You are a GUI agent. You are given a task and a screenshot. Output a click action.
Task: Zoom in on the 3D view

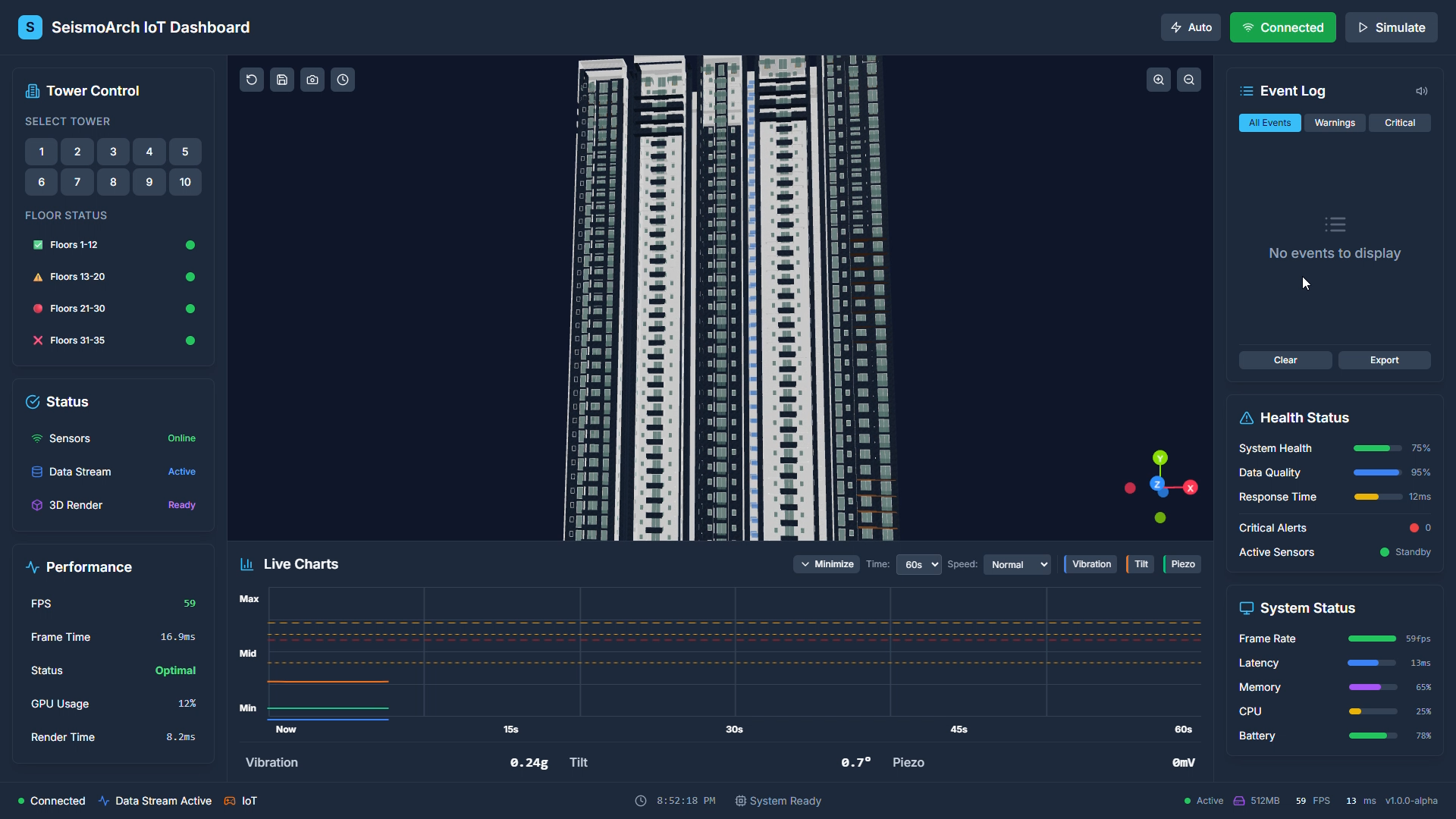[x=1159, y=80]
